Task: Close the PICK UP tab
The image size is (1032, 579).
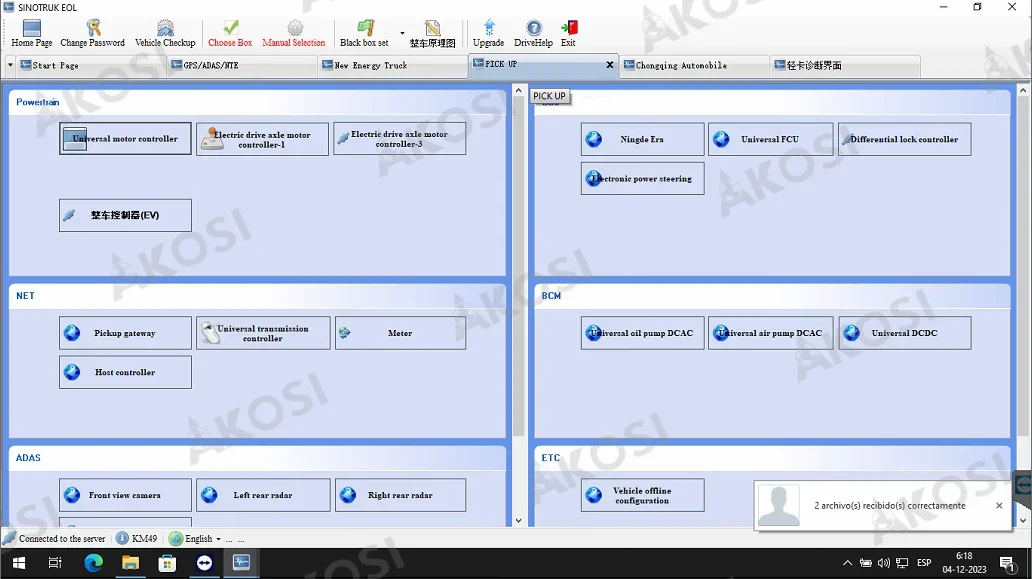Action: (609, 64)
